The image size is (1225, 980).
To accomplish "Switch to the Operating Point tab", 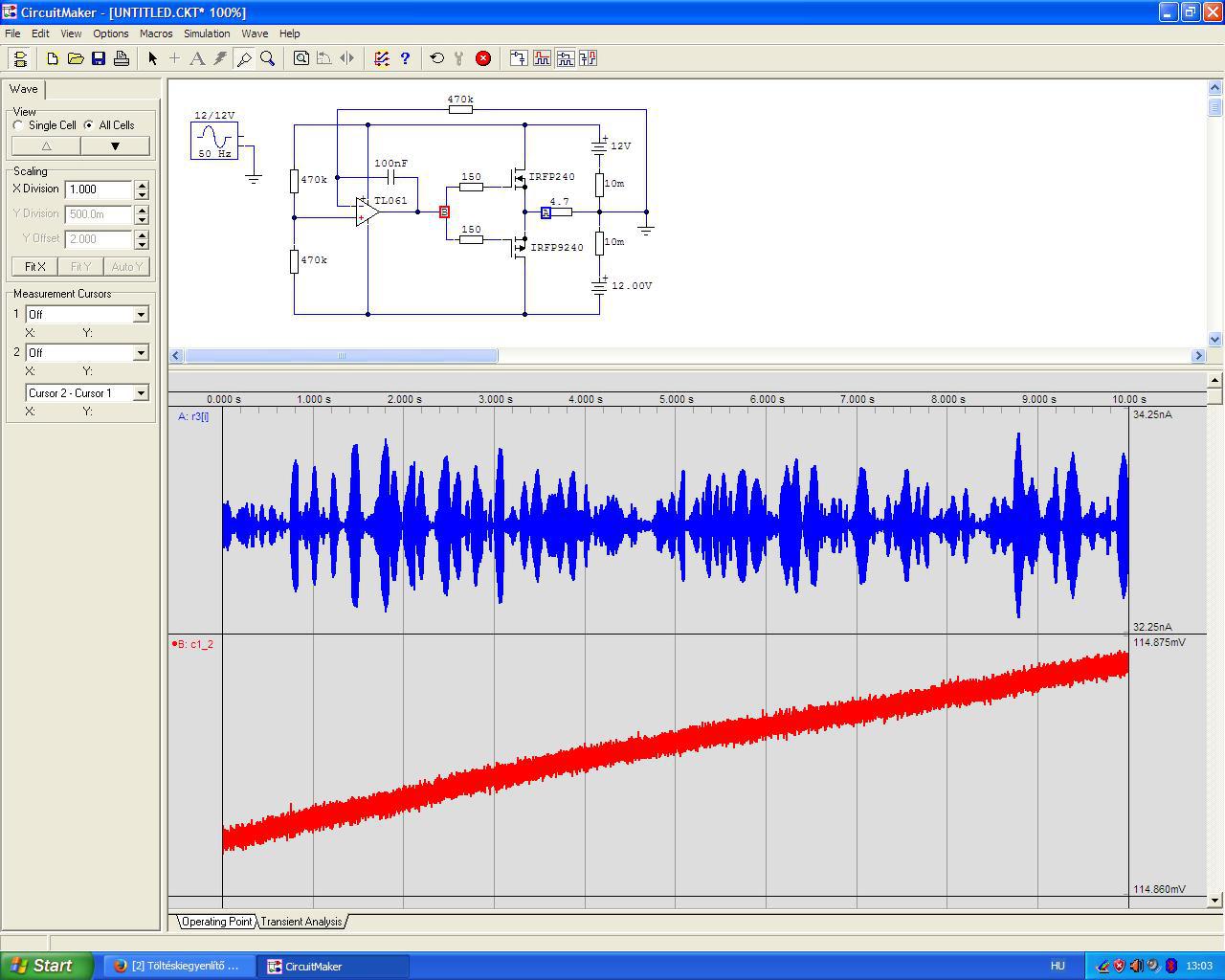I will pyautogui.click(x=217, y=922).
